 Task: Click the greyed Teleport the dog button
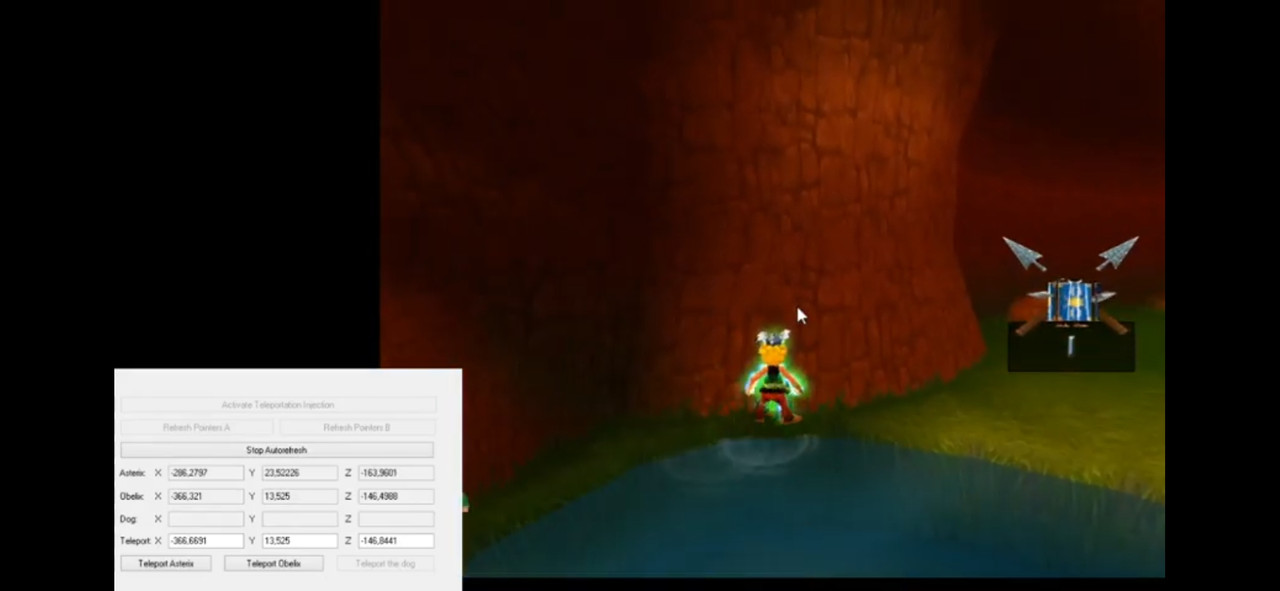point(385,563)
